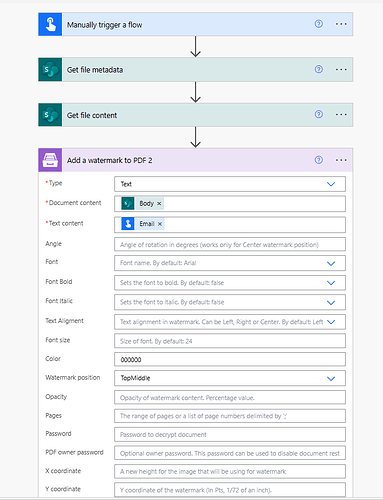Viewport: 383px width, 500px height.
Task: Click into the Password input field
Action: point(230,434)
